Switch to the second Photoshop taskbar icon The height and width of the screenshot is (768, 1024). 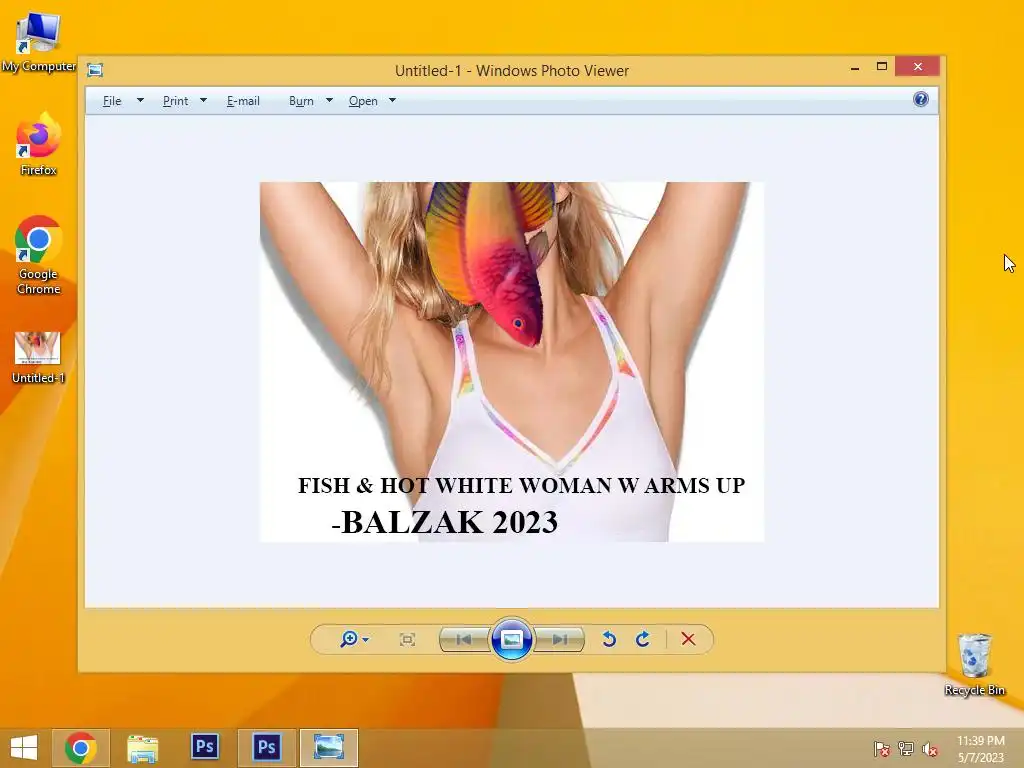(266, 748)
